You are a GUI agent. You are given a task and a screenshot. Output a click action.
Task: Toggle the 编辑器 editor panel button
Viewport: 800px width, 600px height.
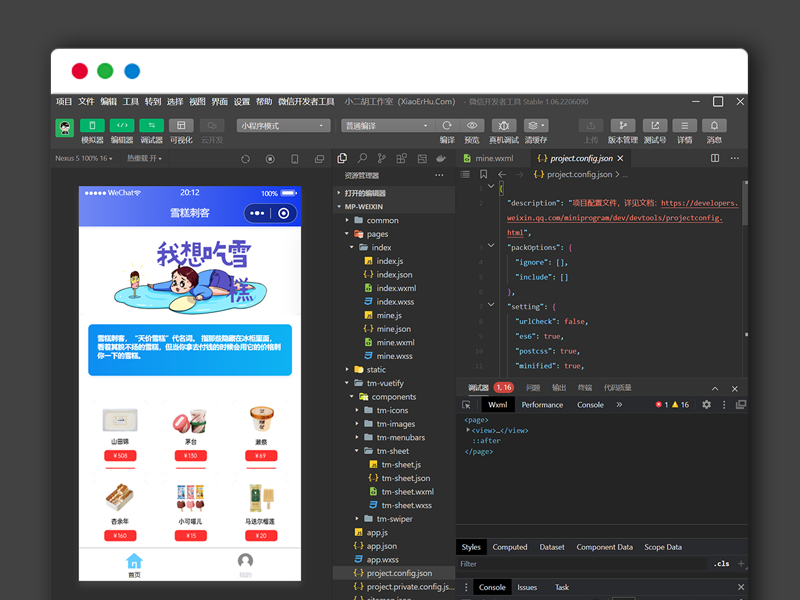point(121,126)
